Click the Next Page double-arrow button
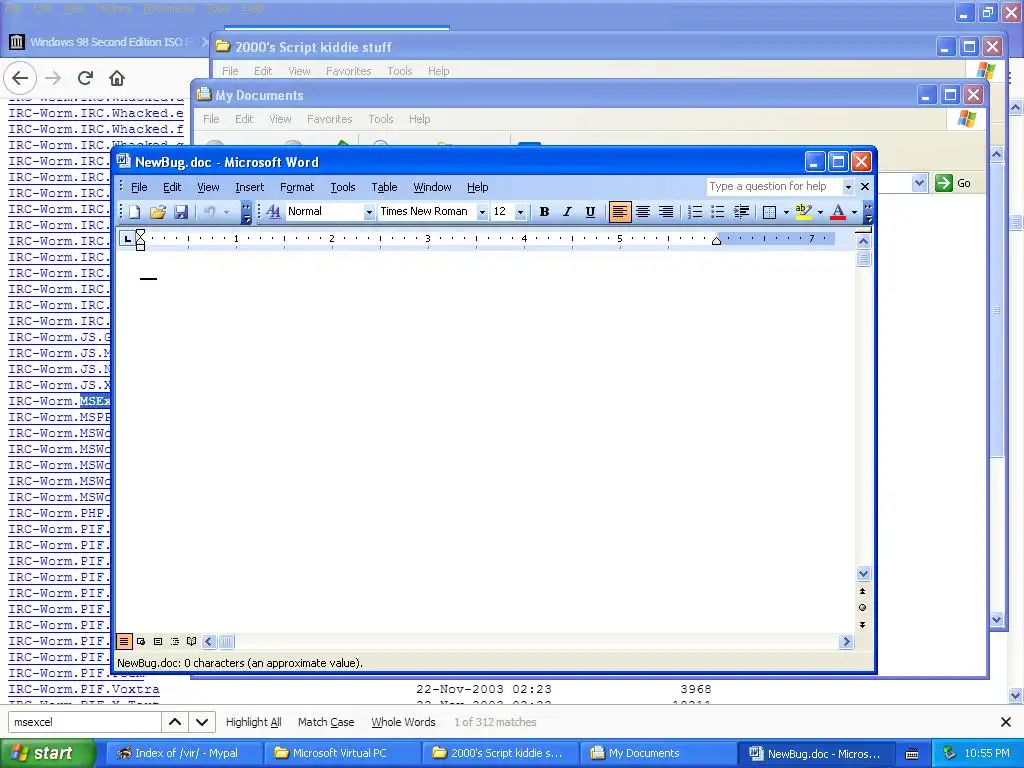 coord(863,625)
